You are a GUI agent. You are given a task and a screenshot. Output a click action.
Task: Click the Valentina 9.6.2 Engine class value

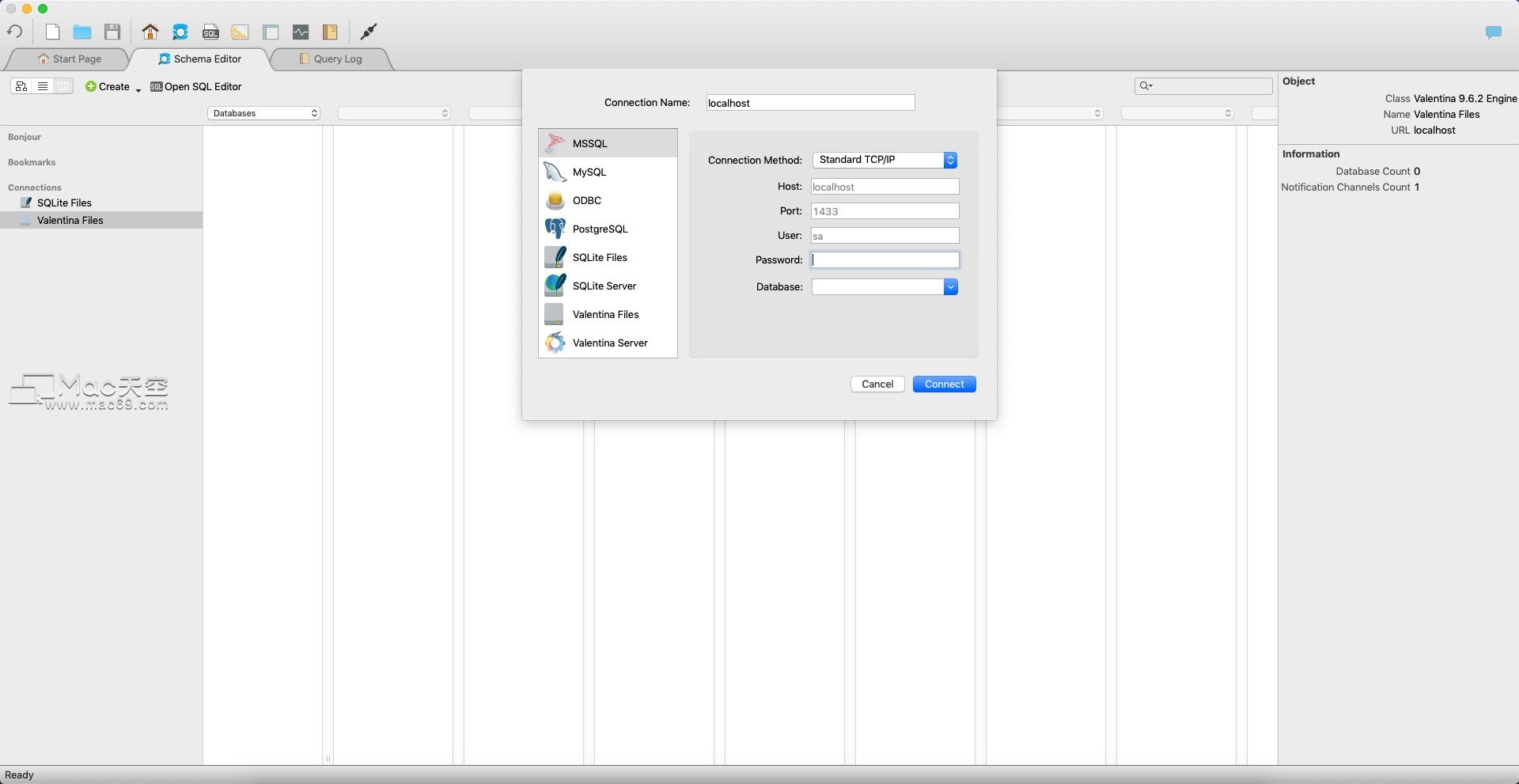(x=1465, y=98)
